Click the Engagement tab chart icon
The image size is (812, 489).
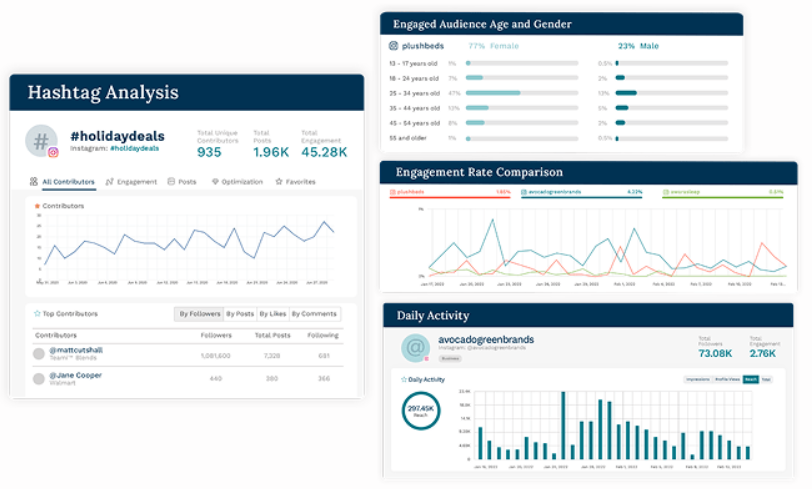109,182
